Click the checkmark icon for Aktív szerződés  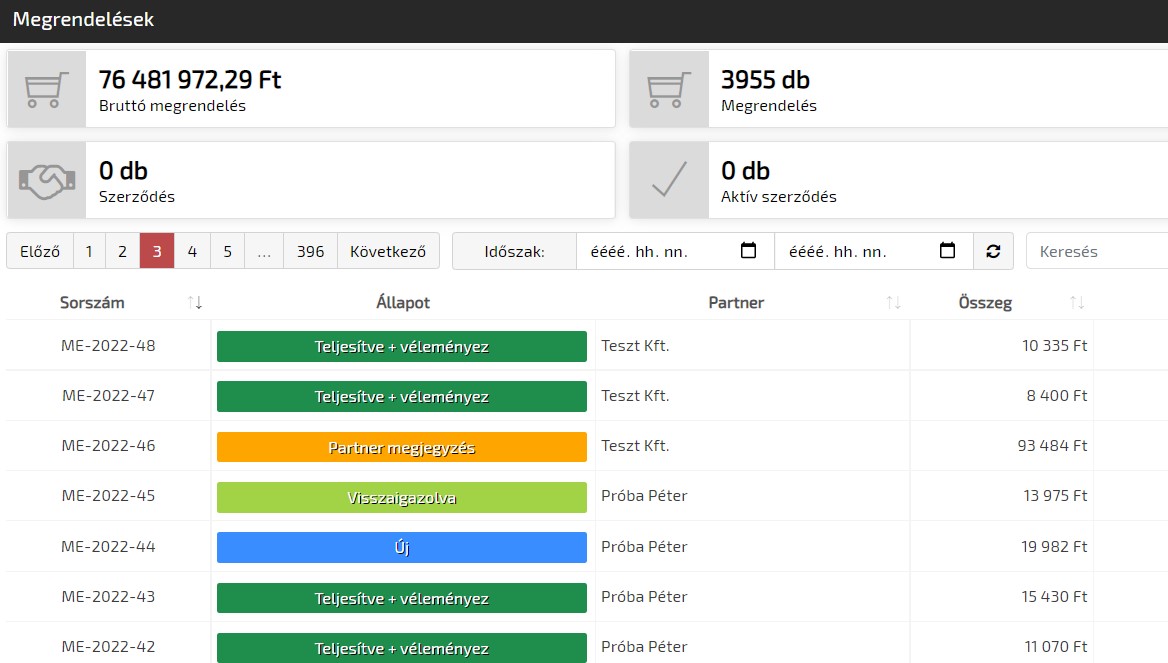(668, 180)
